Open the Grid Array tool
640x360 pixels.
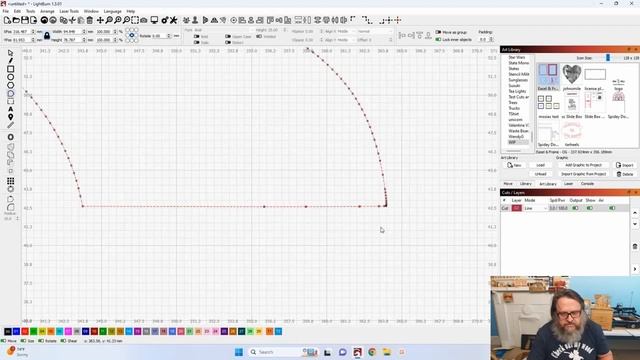pos(11,181)
